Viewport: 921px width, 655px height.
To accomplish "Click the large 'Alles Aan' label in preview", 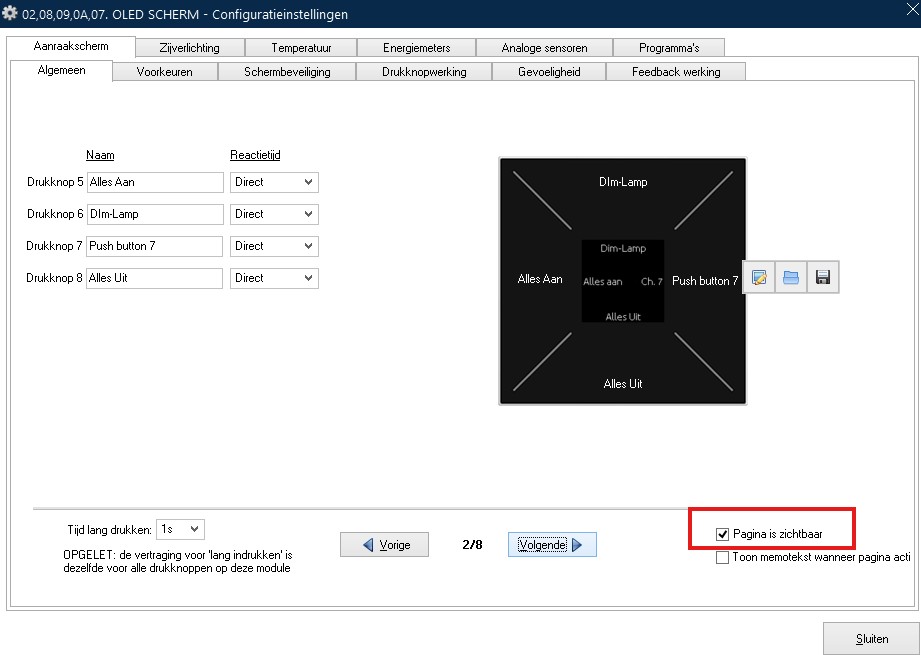I will point(540,279).
